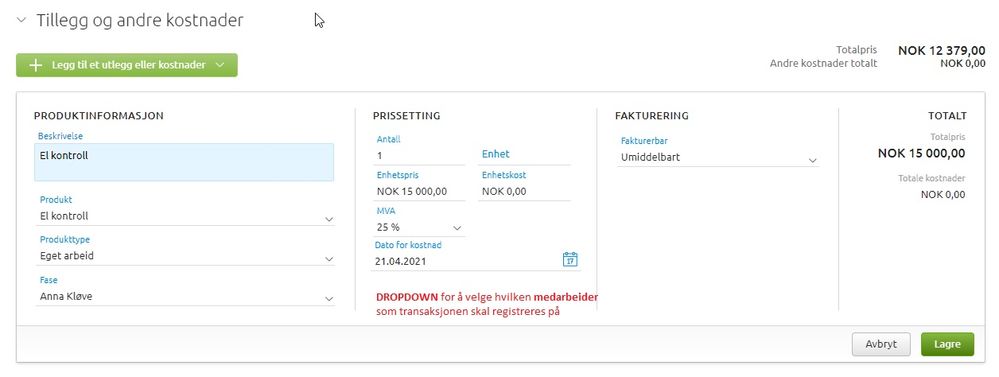999x377 pixels.
Task: Save the cost with Lagre button
Action: [947, 344]
